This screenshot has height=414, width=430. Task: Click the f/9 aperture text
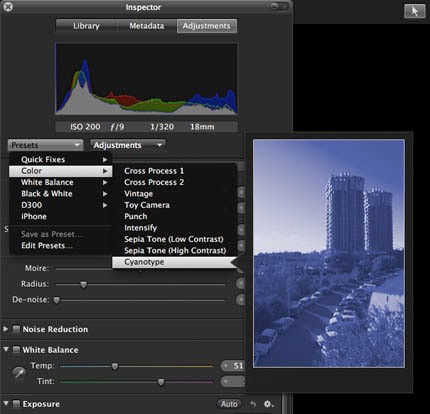117,127
